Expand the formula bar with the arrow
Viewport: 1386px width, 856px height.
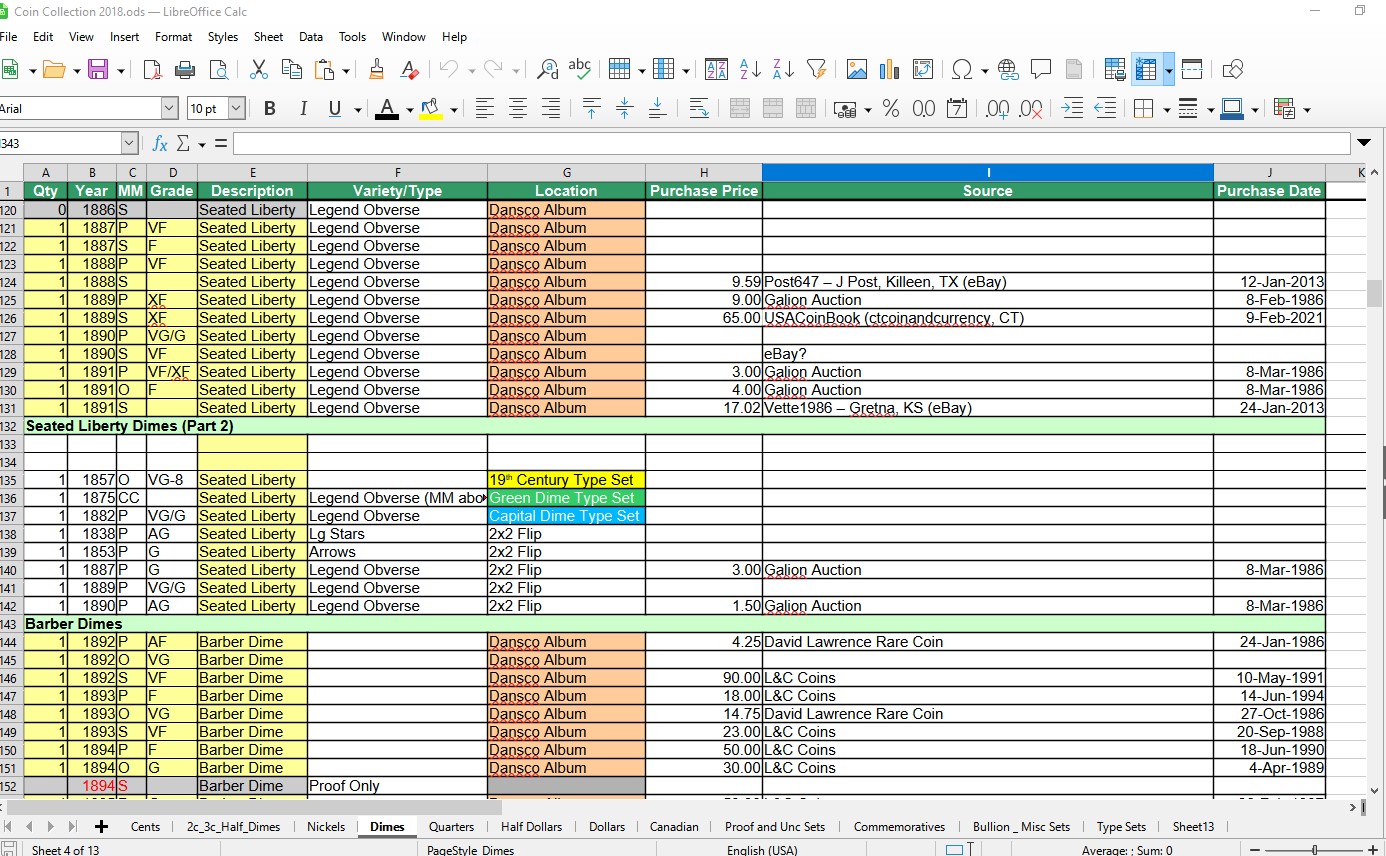coord(1364,143)
